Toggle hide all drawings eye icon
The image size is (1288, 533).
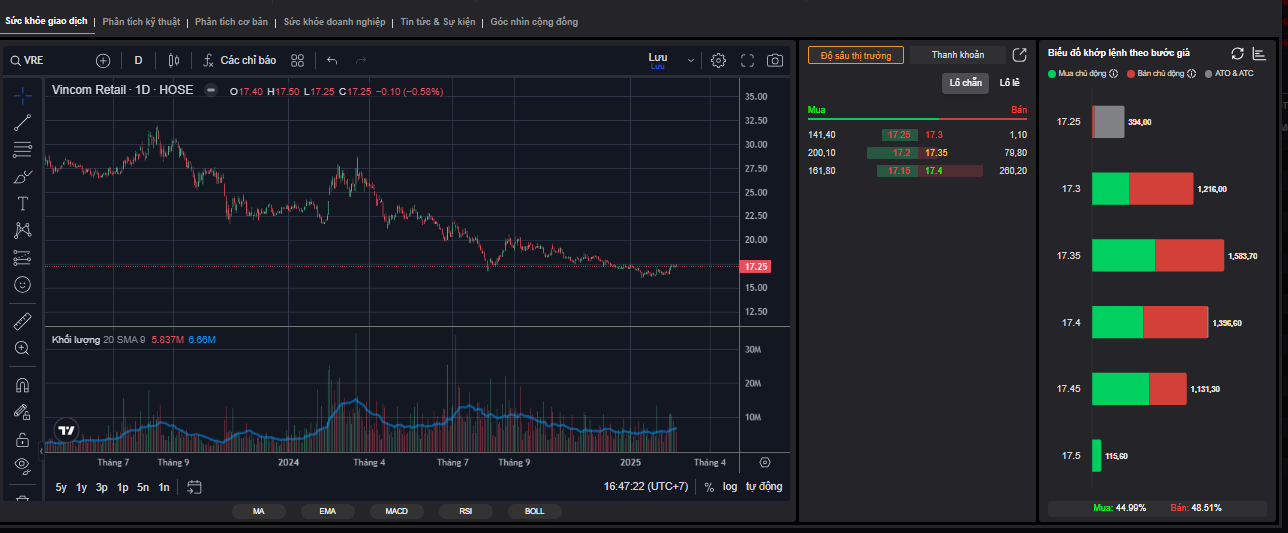tap(23, 465)
